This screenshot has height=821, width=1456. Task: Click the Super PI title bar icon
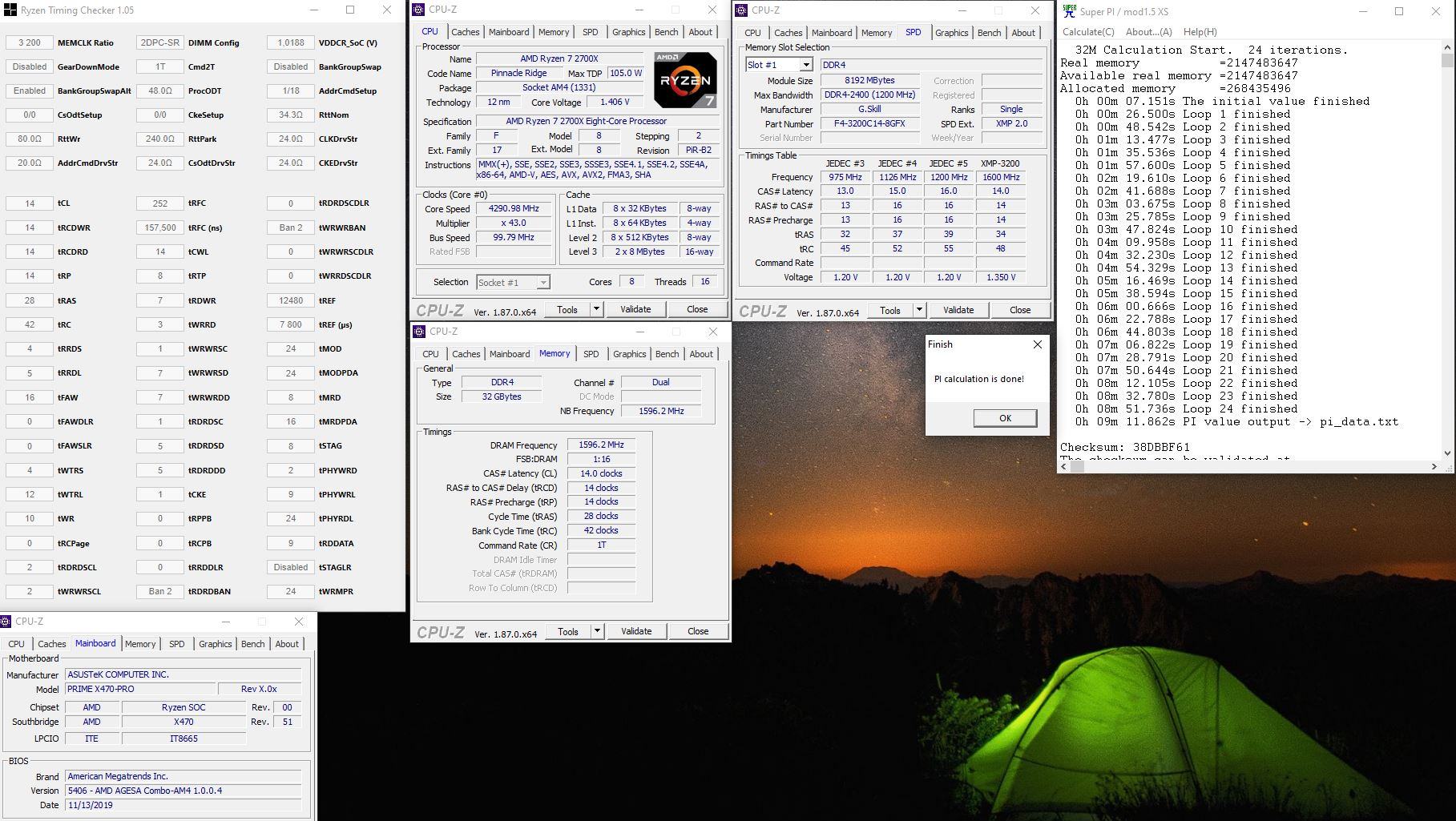1069,11
